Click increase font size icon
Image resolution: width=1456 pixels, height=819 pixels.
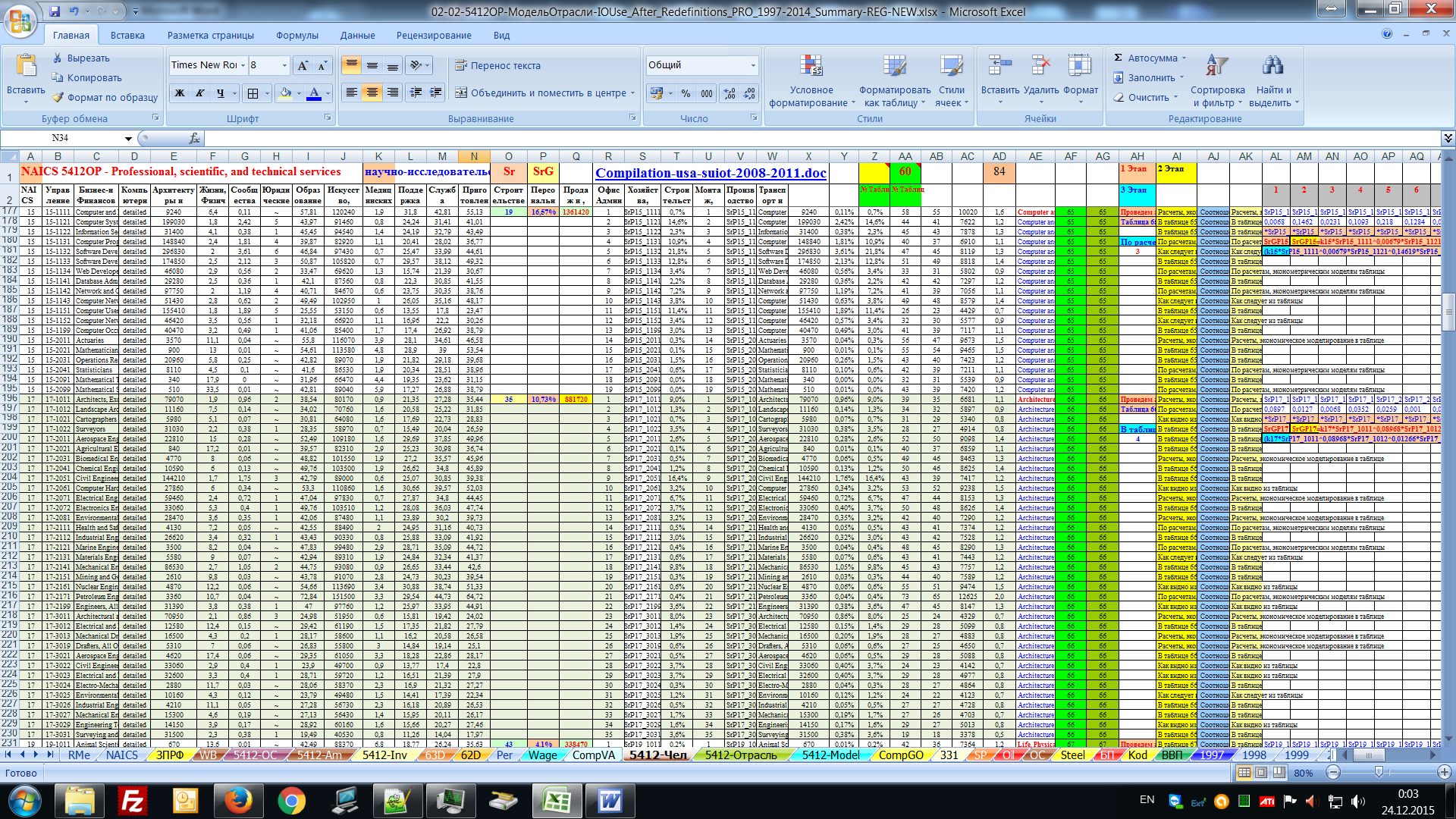[302, 66]
